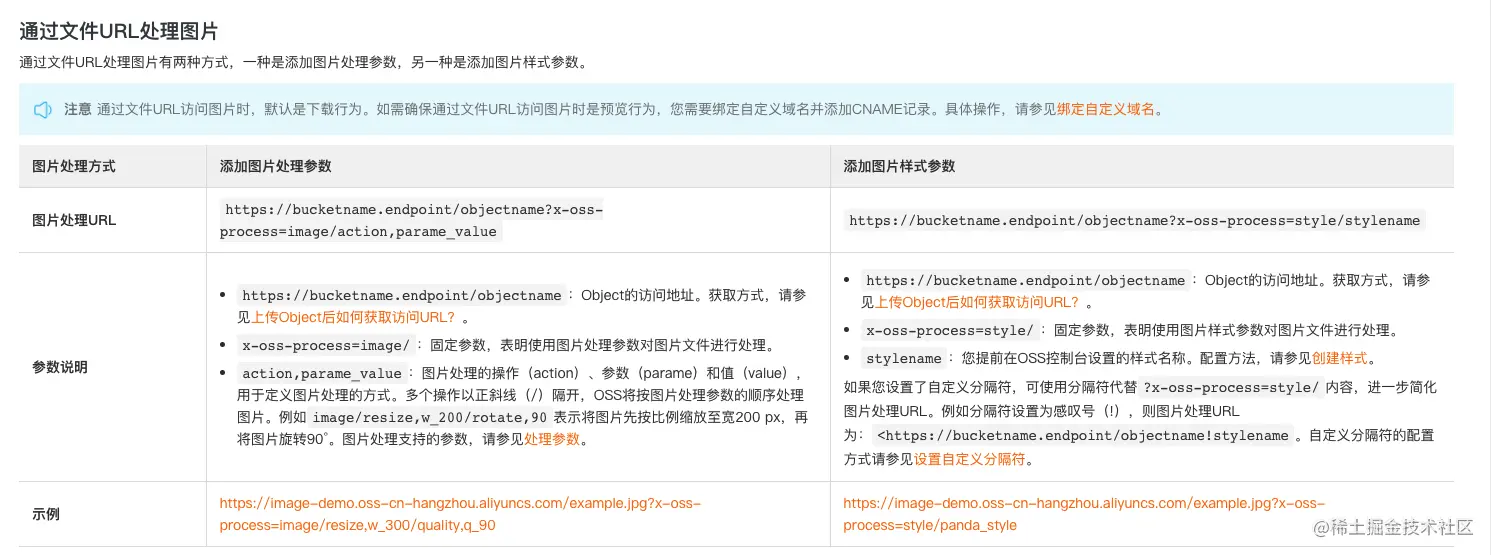
Task: Click the image/resize,w_200/rotate,90 code snippet
Action: pos(430,417)
